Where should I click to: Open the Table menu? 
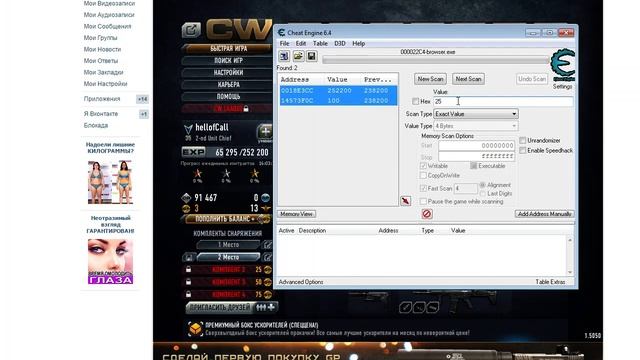[x=320, y=43]
